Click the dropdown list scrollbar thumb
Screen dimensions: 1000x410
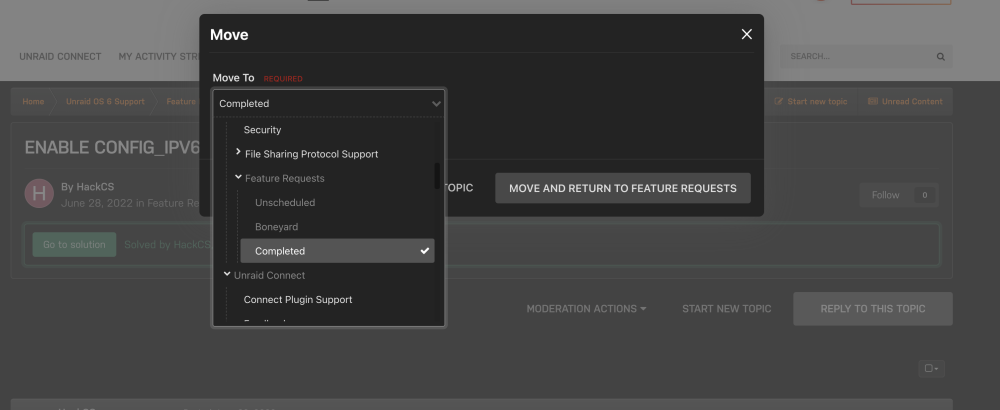pos(437,175)
